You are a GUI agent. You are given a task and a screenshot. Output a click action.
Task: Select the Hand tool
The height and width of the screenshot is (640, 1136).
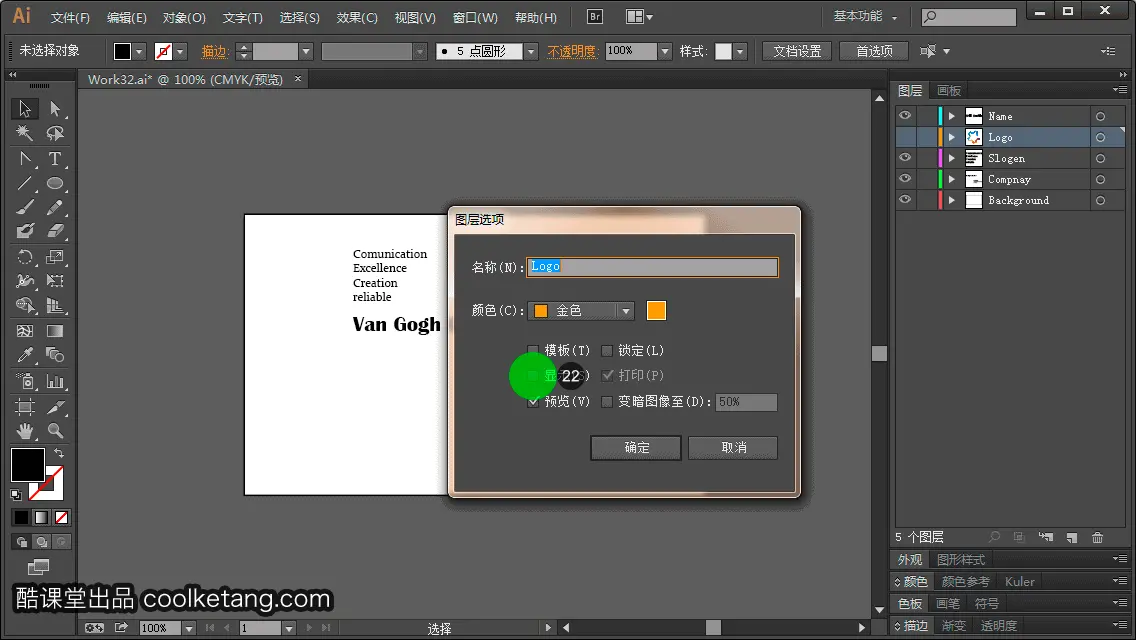[25, 431]
